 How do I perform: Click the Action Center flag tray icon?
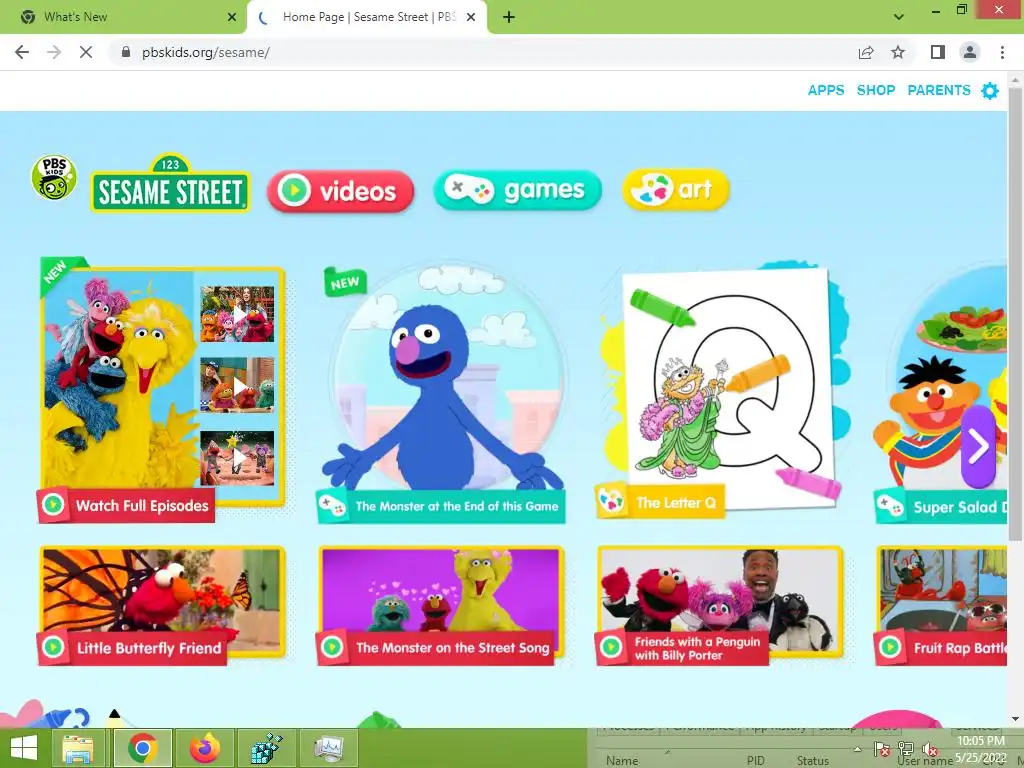coord(882,749)
